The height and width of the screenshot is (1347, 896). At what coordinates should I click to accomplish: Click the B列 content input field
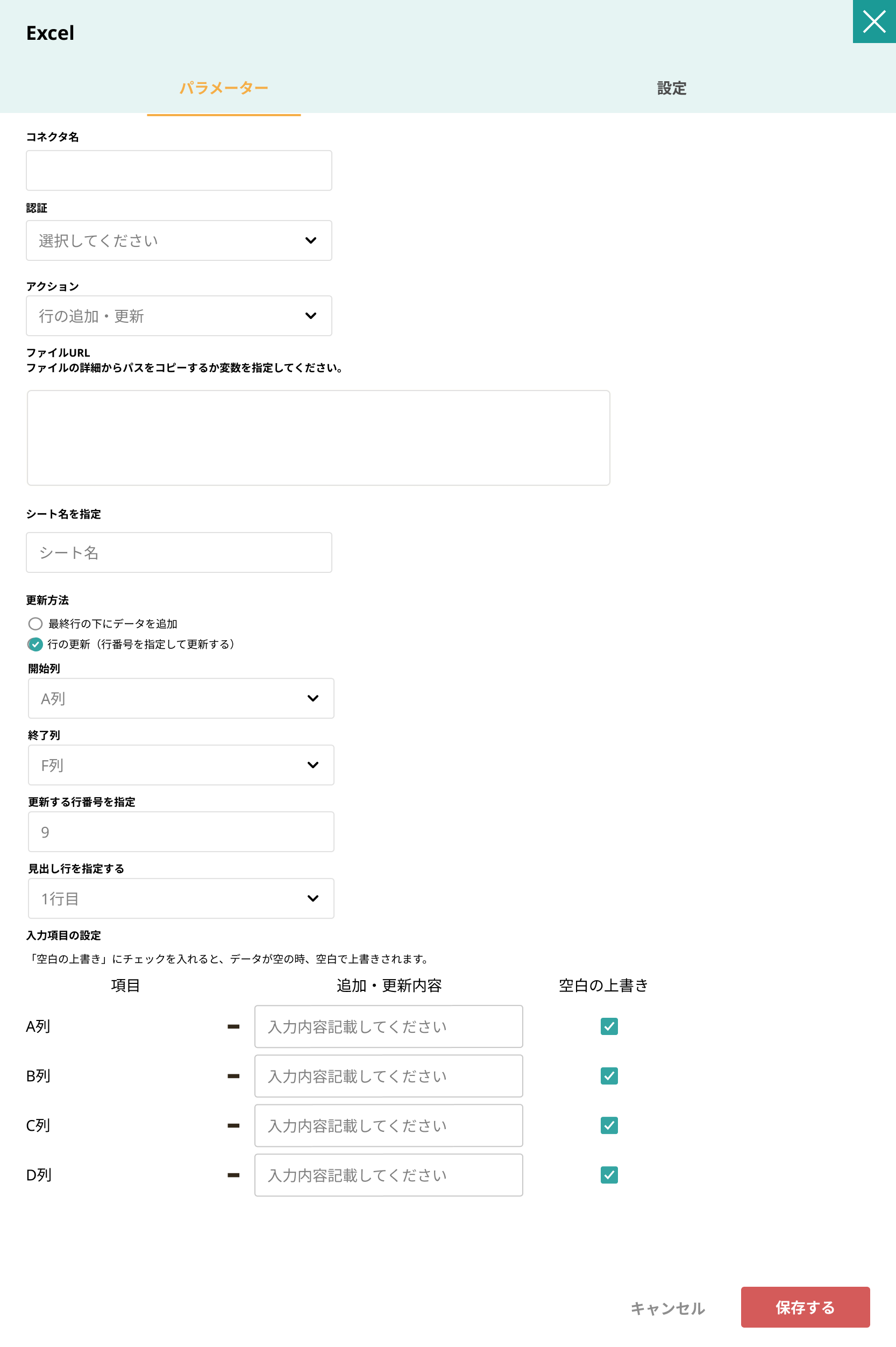tap(388, 1076)
